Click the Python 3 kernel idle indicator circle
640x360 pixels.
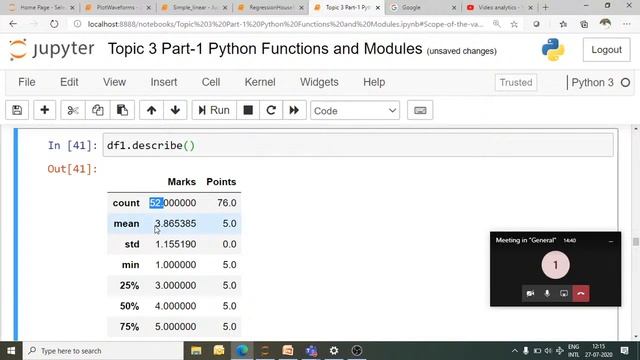625,83
